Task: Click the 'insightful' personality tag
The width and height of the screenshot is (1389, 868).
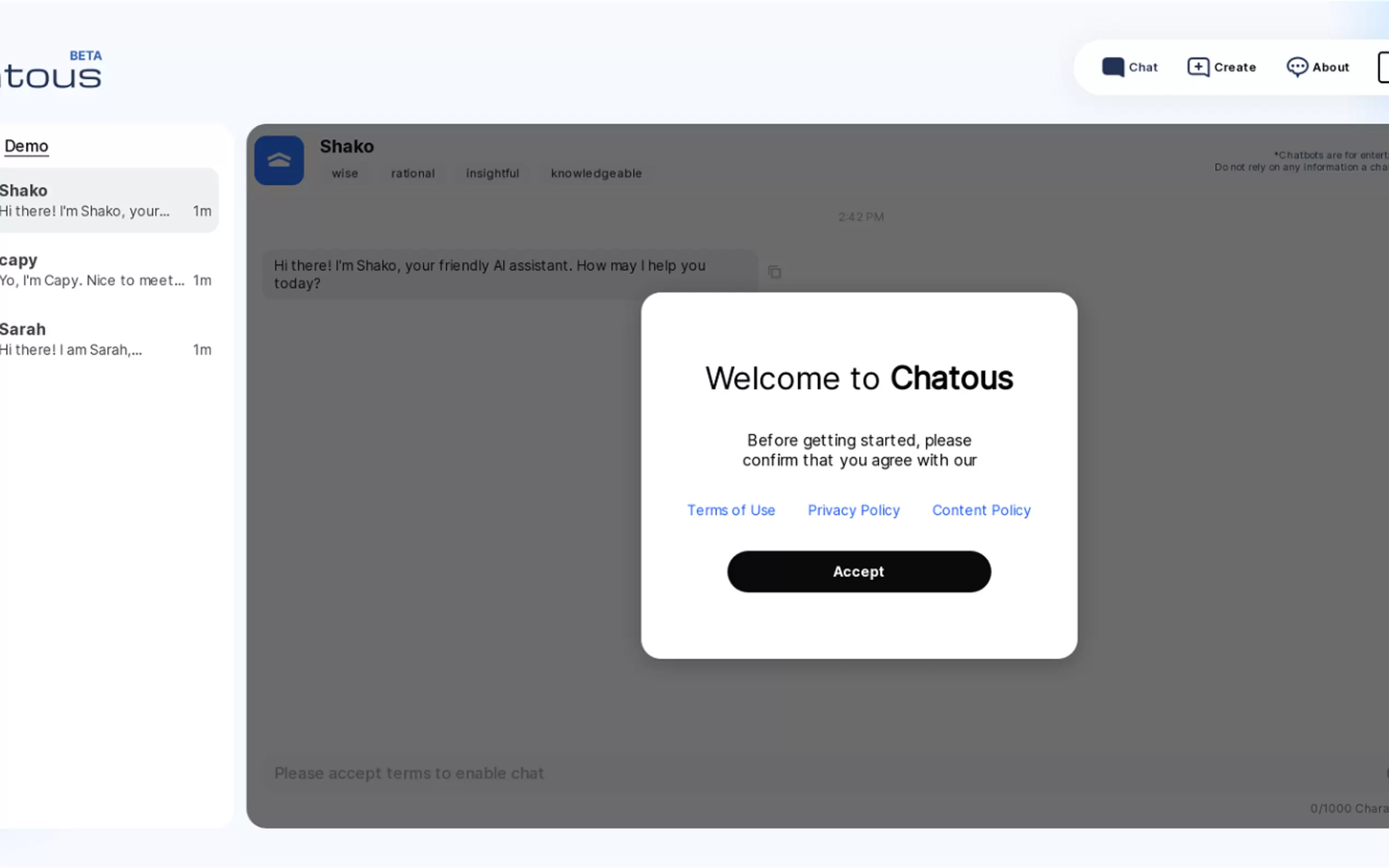Action: click(x=492, y=173)
